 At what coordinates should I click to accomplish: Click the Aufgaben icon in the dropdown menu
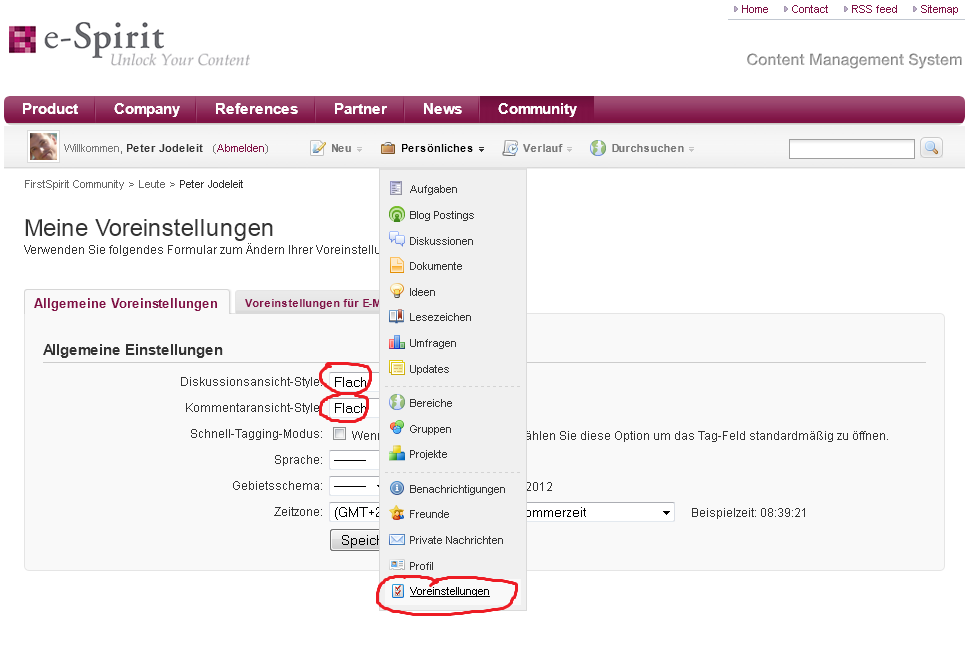click(396, 188)
